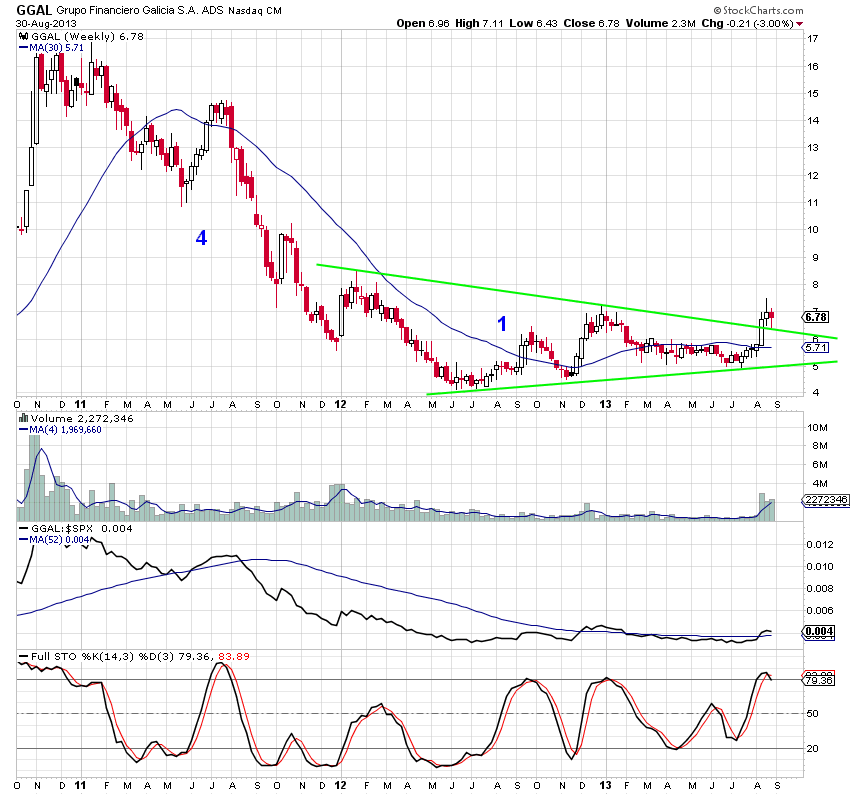The width and height of the screenshot is (850, 795).
Task: Click the 10 label on the price axis
Action: [813, 229]
